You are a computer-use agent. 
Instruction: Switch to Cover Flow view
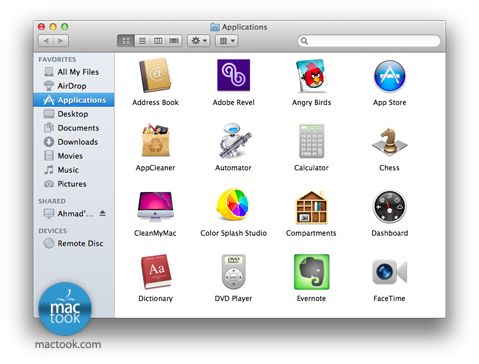174,41
